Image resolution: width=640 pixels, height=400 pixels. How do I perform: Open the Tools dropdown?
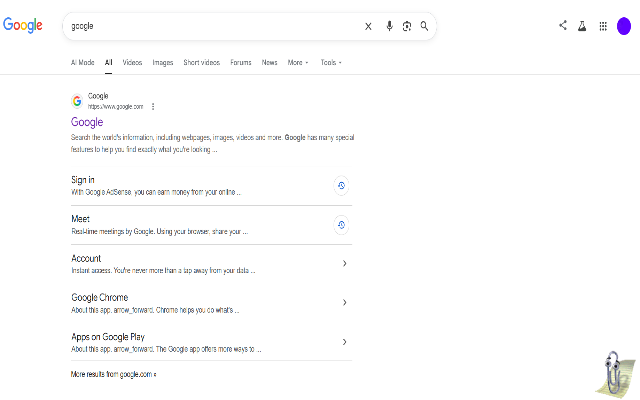tap(331, 62)
